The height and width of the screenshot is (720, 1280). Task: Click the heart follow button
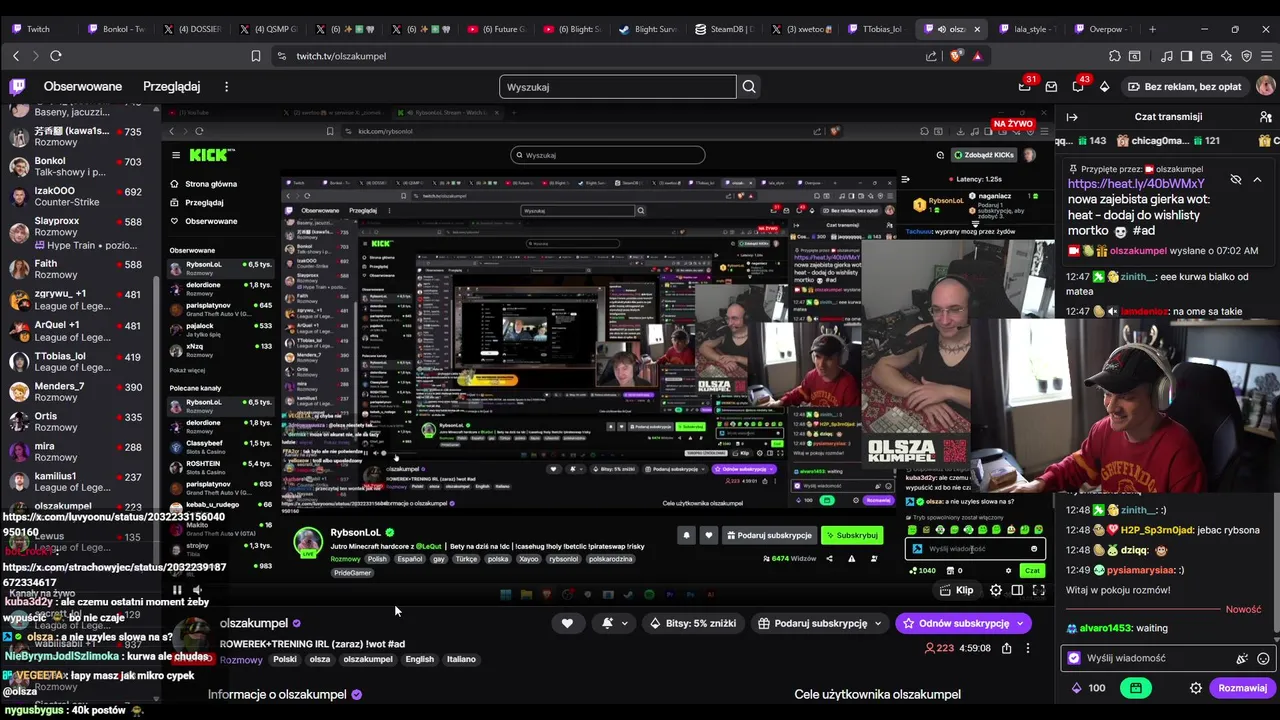point(567,623)
